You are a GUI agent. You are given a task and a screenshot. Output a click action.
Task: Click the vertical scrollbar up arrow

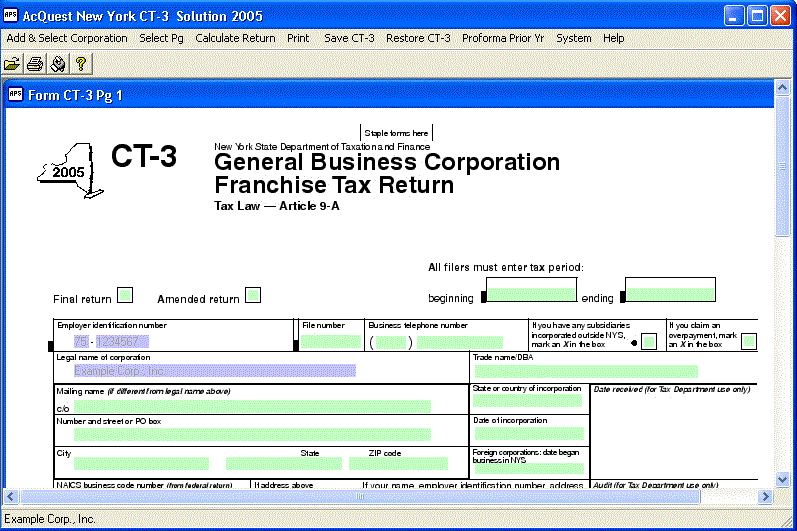click(782, 87)
